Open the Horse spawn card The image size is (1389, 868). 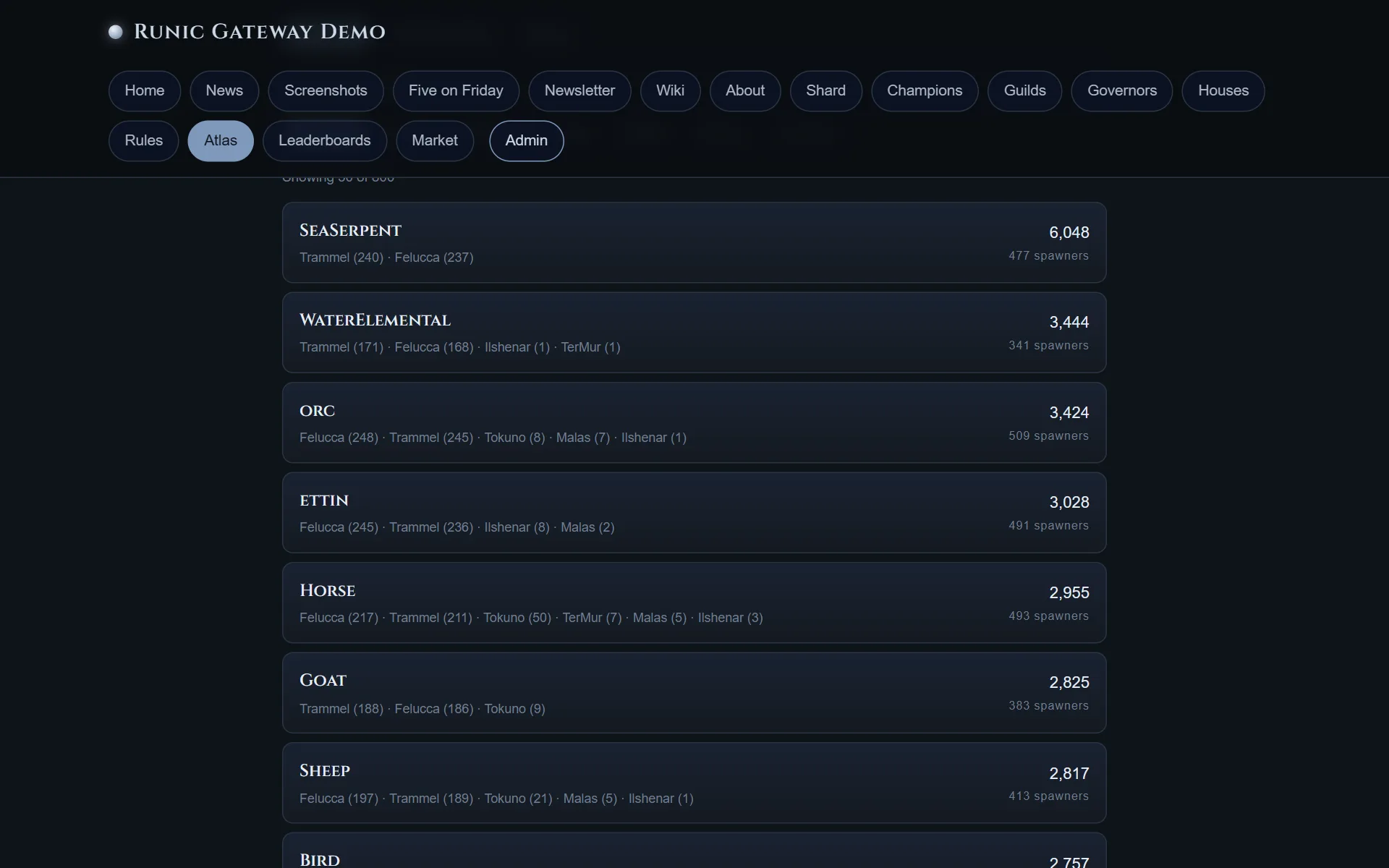(694, 603)
